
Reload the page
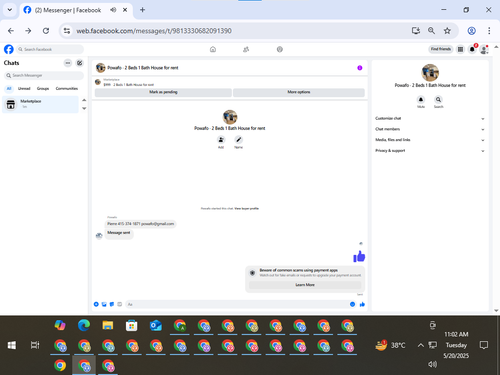[x=46, y=31]
